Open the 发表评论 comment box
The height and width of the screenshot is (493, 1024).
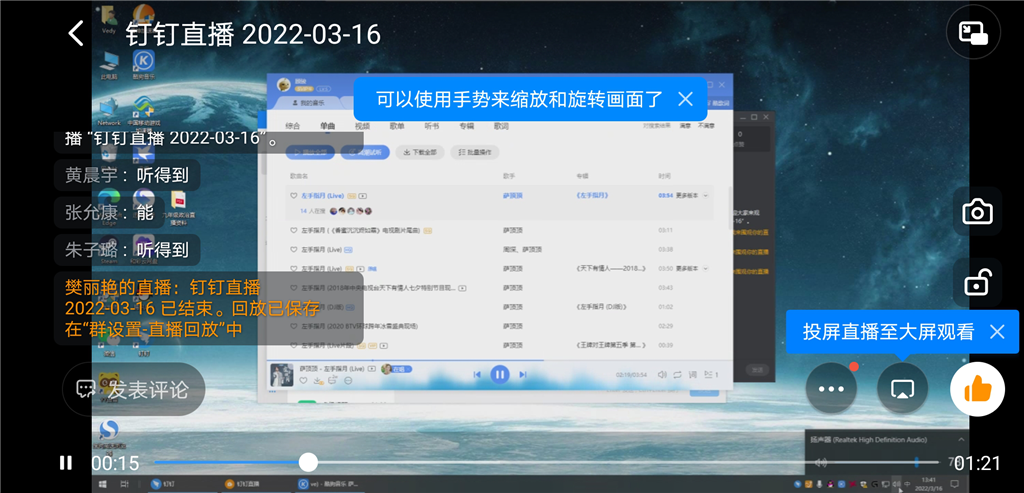point(134,389)
